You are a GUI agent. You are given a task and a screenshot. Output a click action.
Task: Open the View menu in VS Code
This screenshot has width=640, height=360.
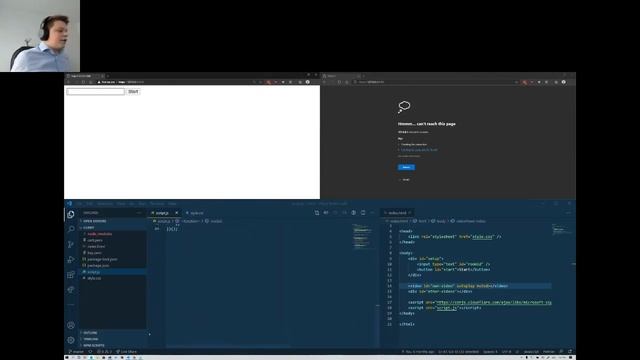(x=121, y=203)
